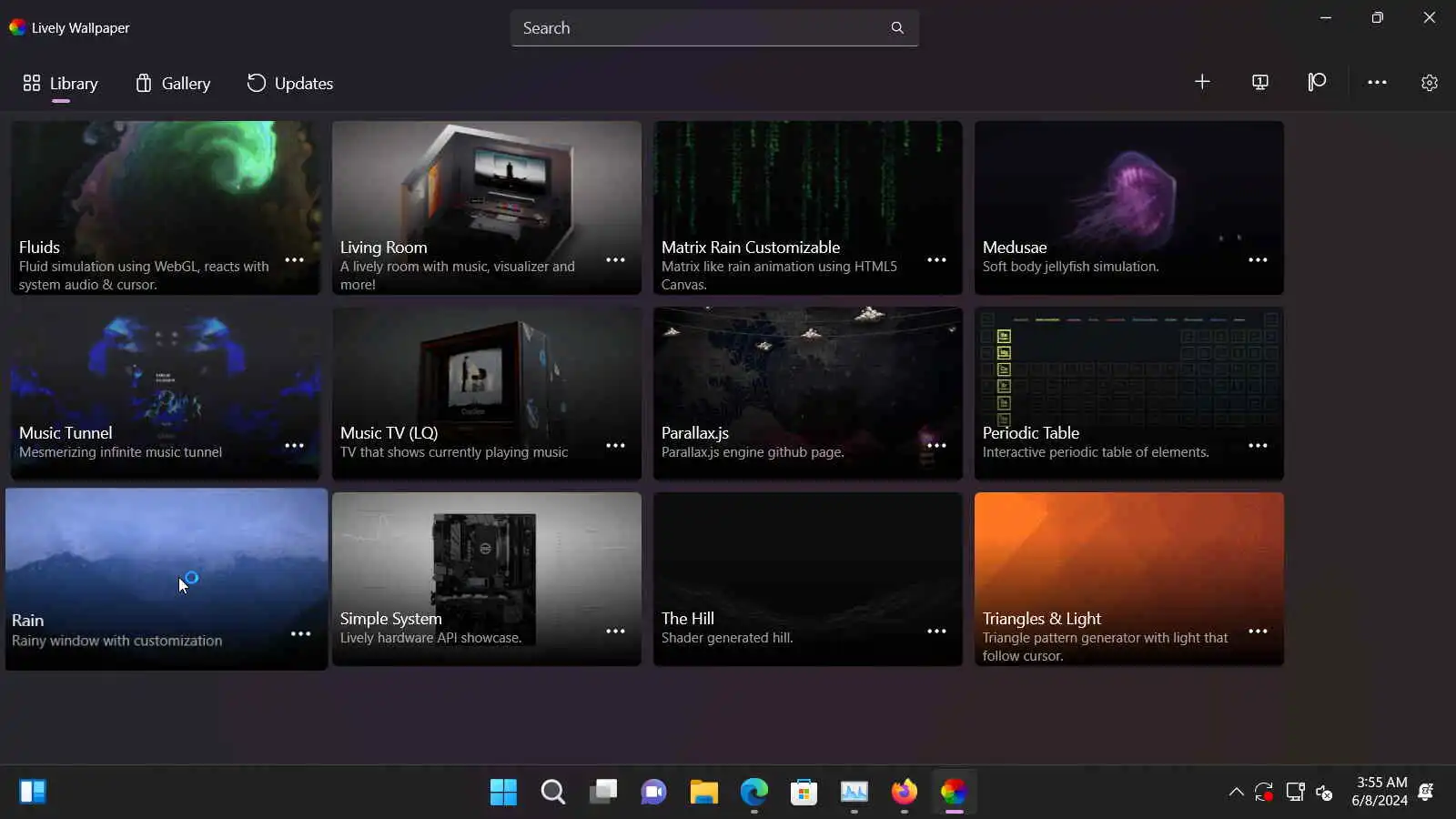Click the Lively Wallpaper app logo in title bar
The image size is (1456, 819).
point(17,27)
